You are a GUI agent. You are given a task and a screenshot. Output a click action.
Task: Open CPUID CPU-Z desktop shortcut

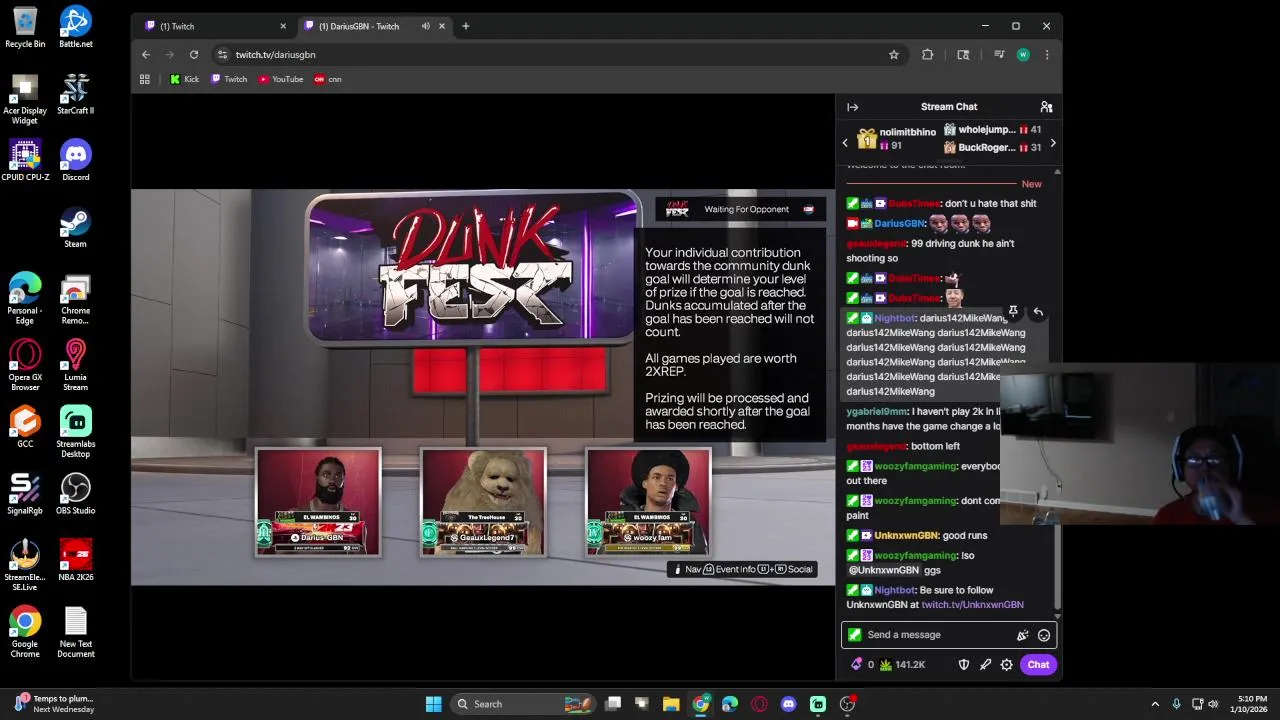(x=25, y=160)
